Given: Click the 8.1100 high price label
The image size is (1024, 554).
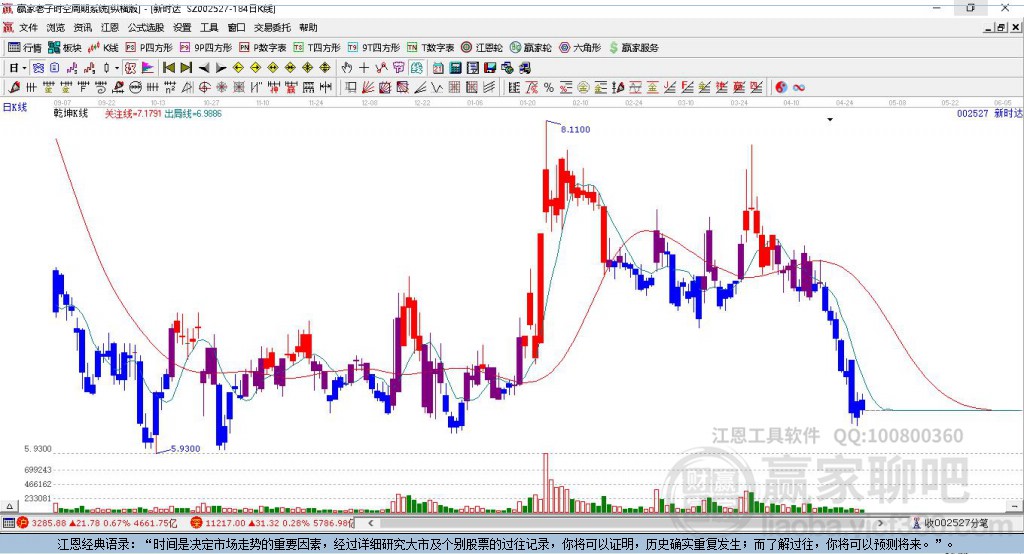Looking at the screenshot, I should pos(575,129).
